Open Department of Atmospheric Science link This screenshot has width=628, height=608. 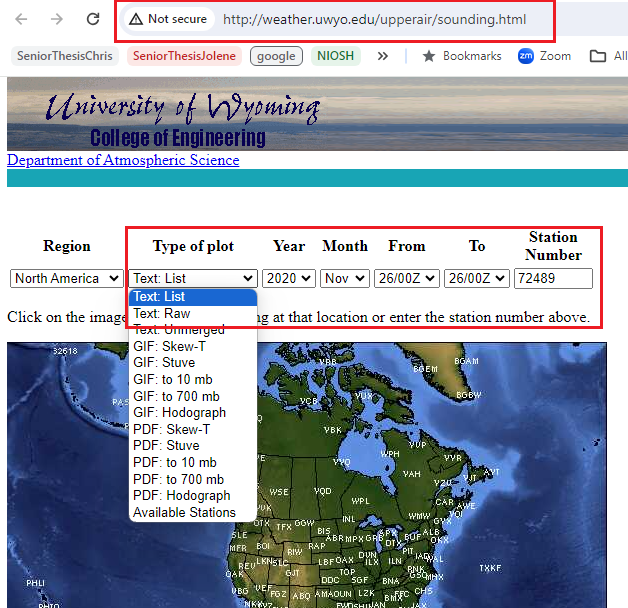[123, 160]
